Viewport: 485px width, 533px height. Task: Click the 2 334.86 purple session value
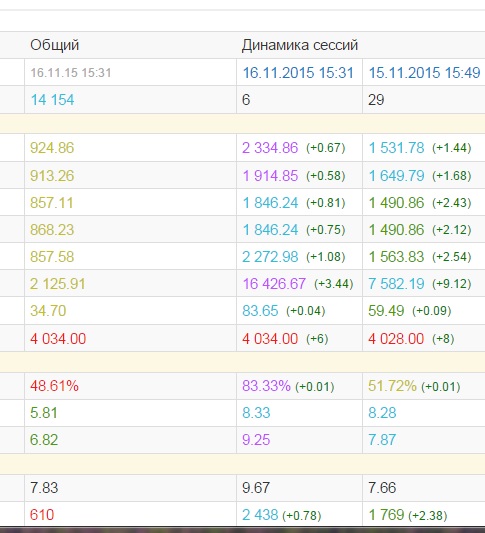[x=270, y=148]
